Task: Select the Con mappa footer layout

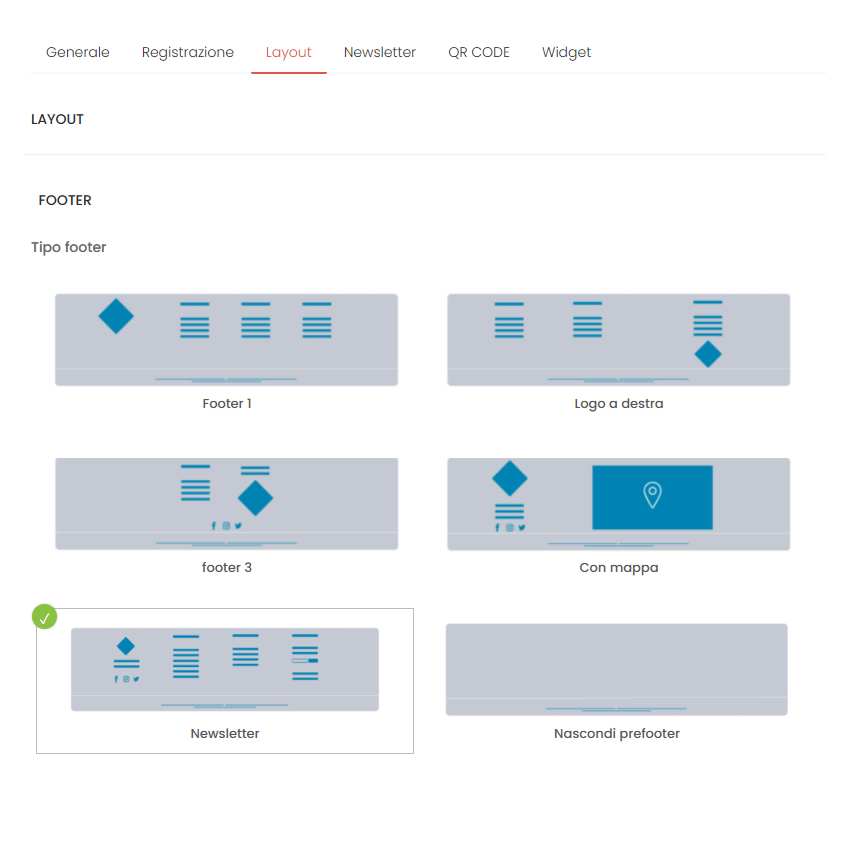Action: point(617,503)
